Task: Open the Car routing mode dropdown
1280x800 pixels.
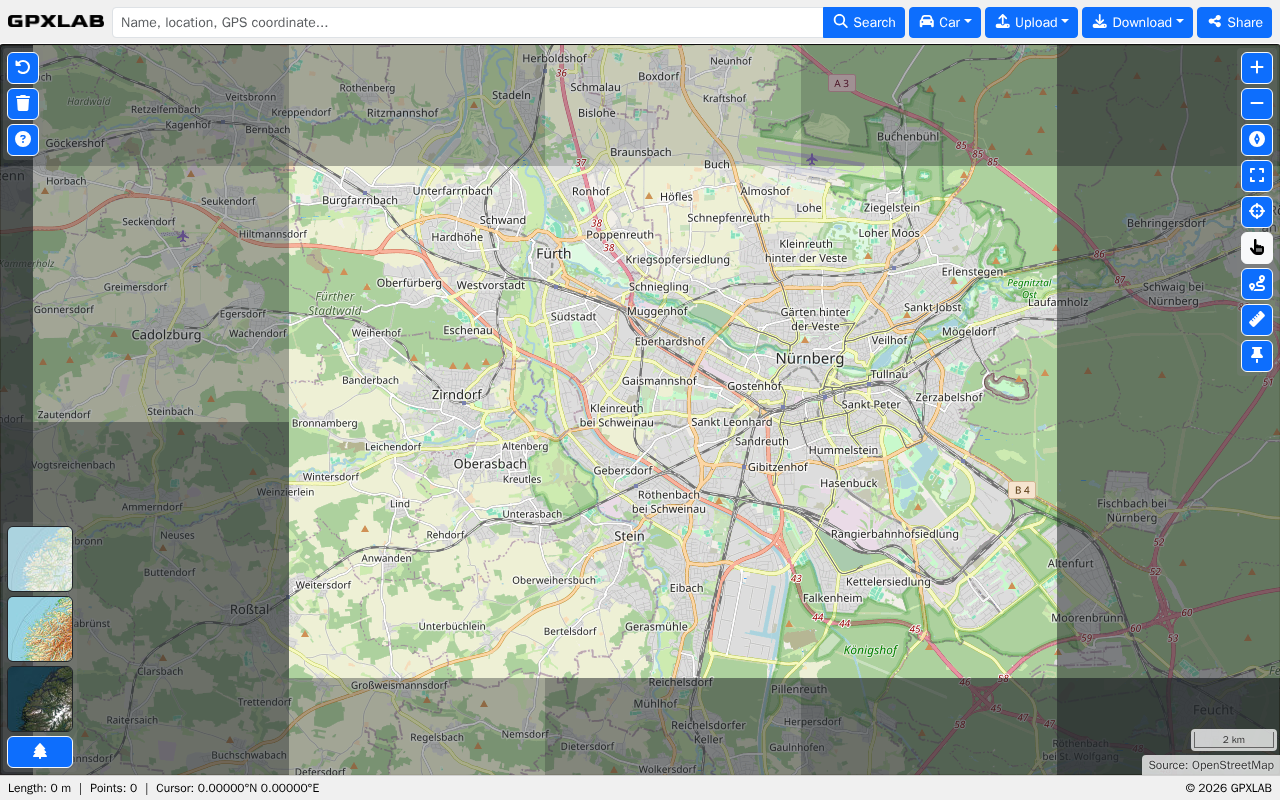Action: pos(945,22)
